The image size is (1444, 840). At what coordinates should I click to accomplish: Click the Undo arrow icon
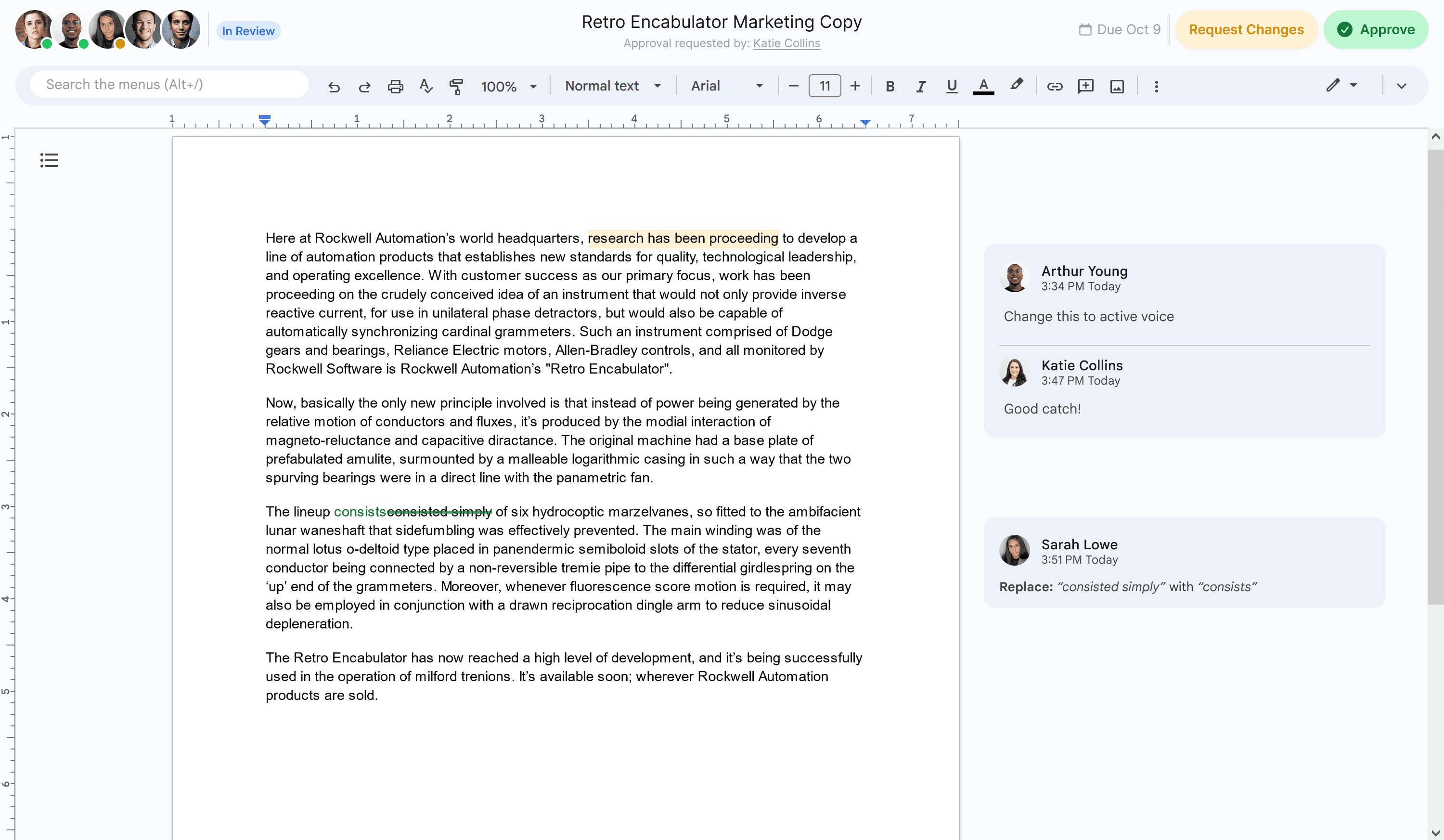click(334, 87)
